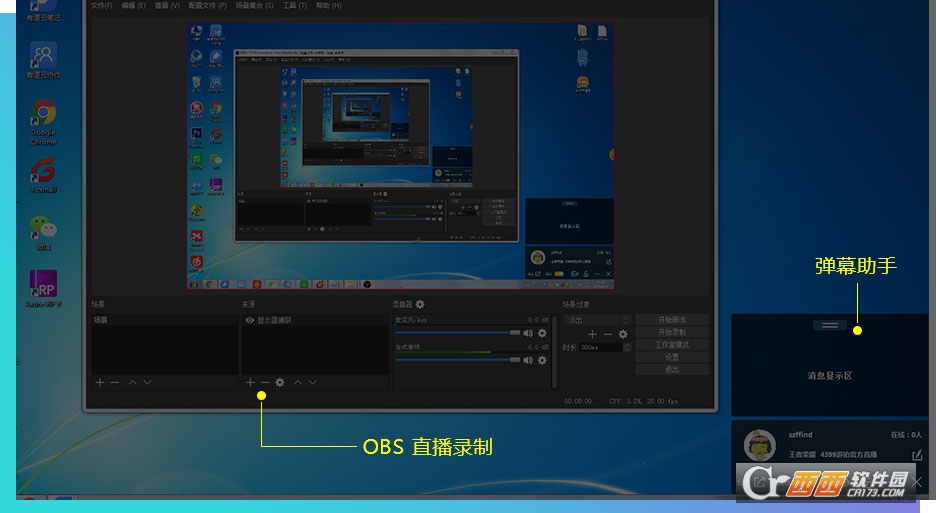
Task: Add a new source with plus icon
Action: coord(250,382)
